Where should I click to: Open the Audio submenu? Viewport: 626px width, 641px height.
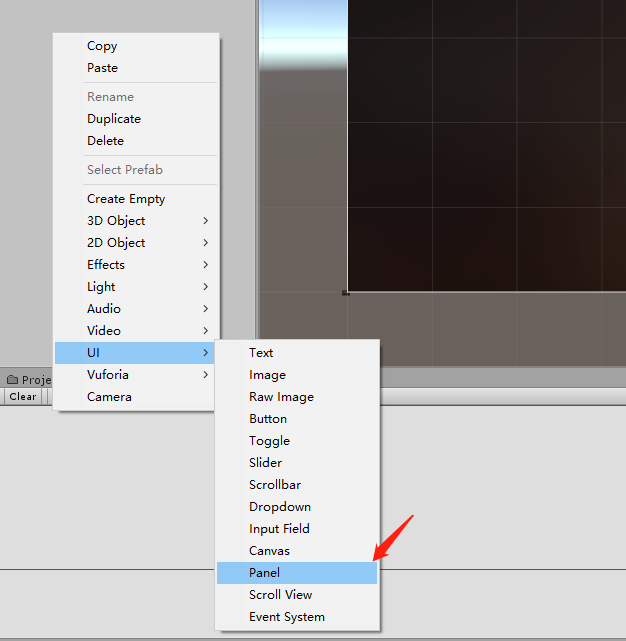pyautogui.click(x=136, y=309)
